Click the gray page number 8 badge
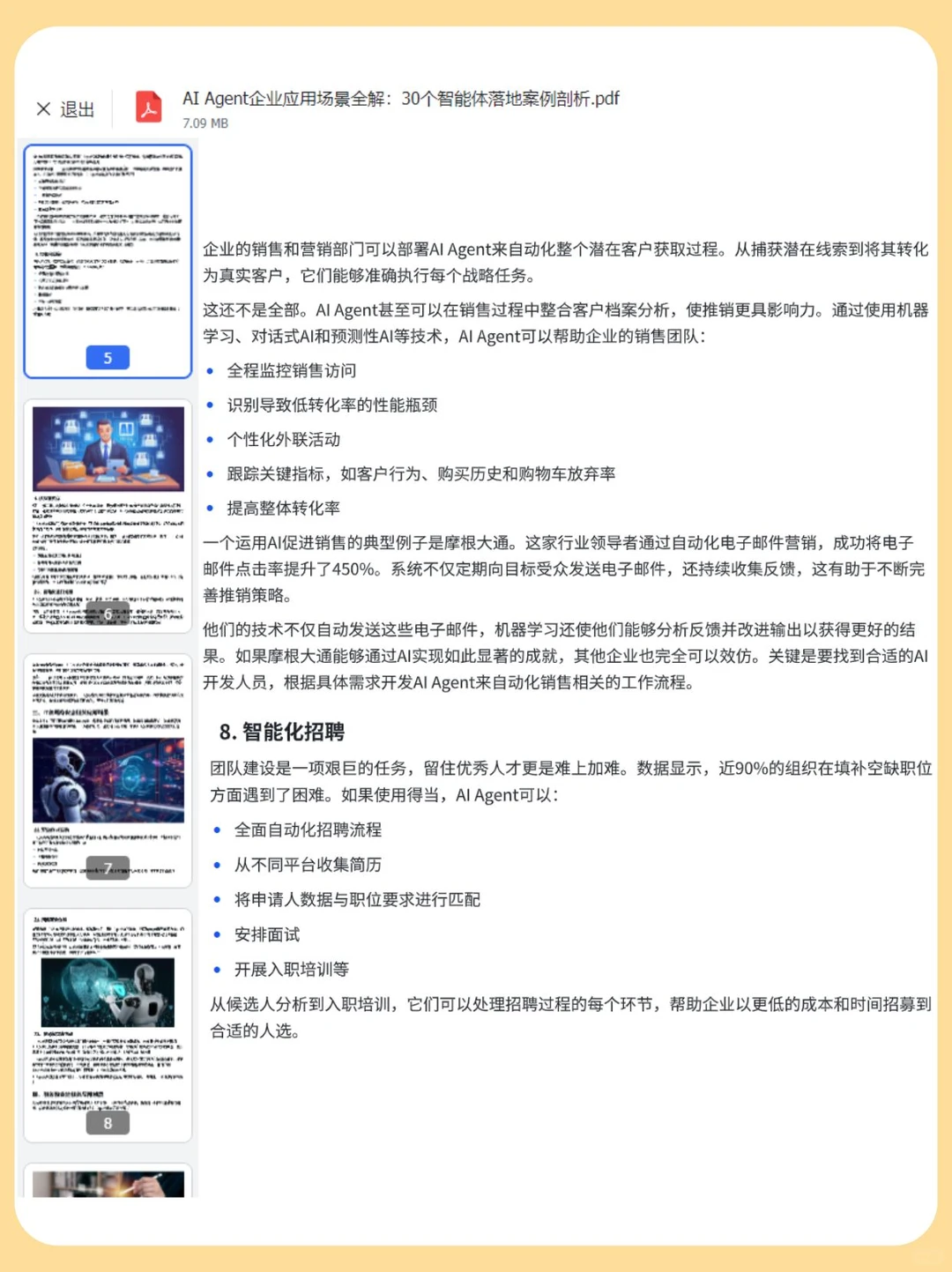 tap(108, 1123)
